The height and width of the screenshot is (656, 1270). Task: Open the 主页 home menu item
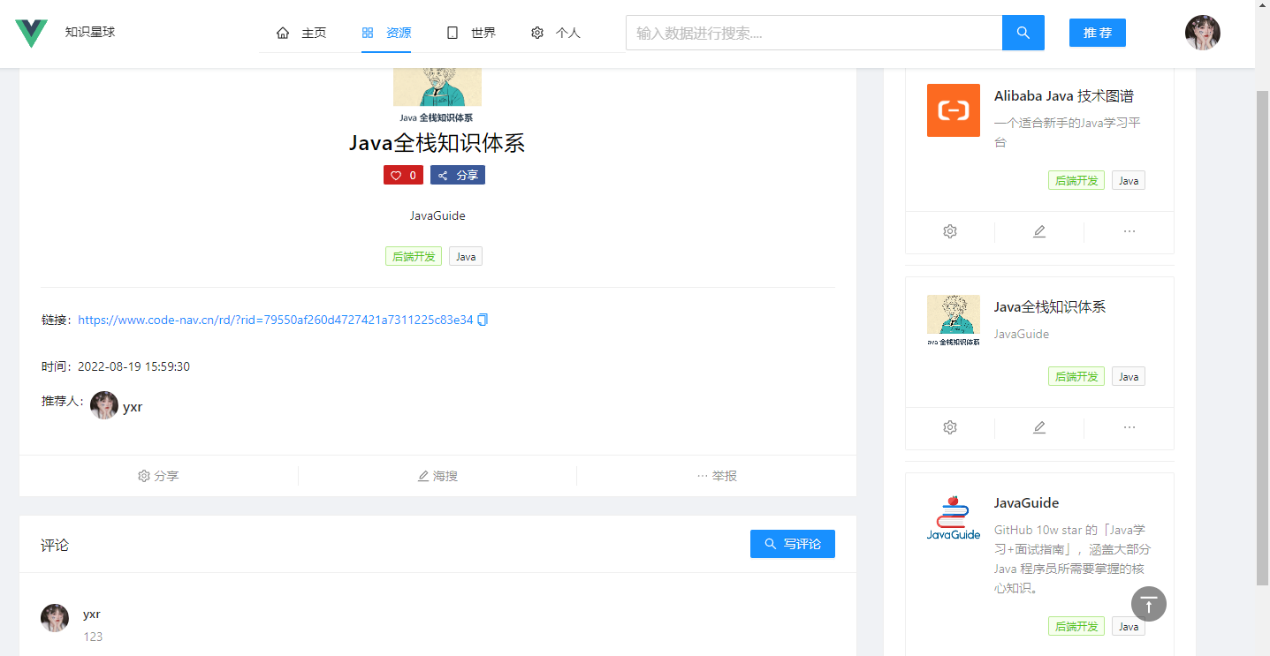pos(301,33)
